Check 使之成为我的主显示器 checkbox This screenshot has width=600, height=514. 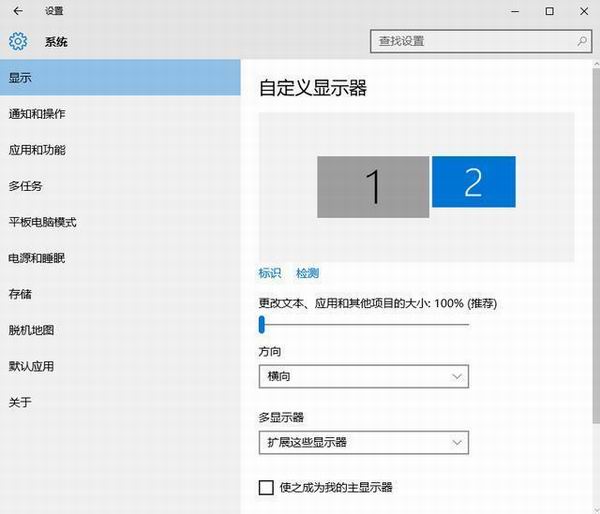[x=266, y=488]
